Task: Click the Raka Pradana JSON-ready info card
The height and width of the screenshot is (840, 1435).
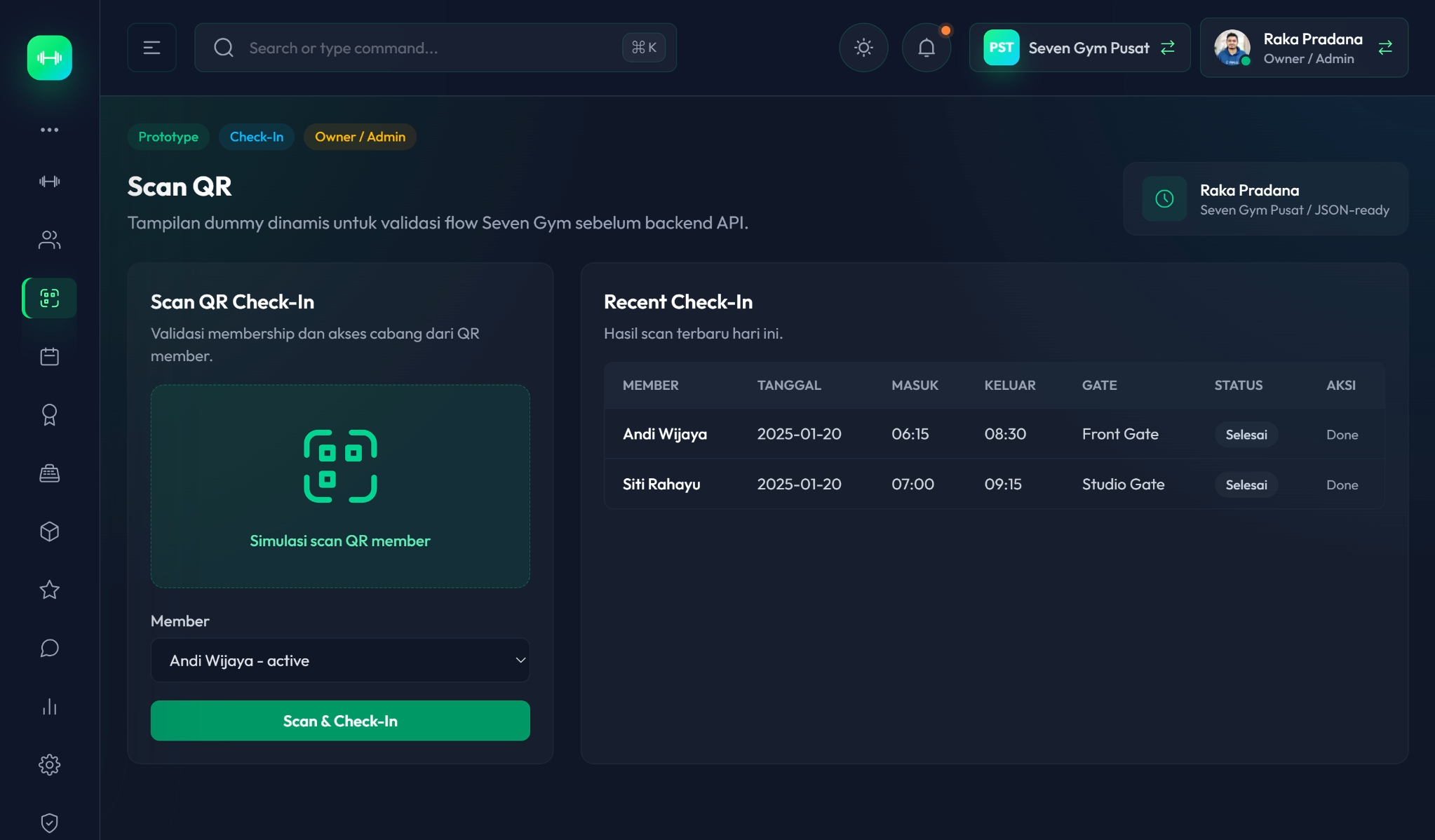Action: click(x=1265, y=198)
